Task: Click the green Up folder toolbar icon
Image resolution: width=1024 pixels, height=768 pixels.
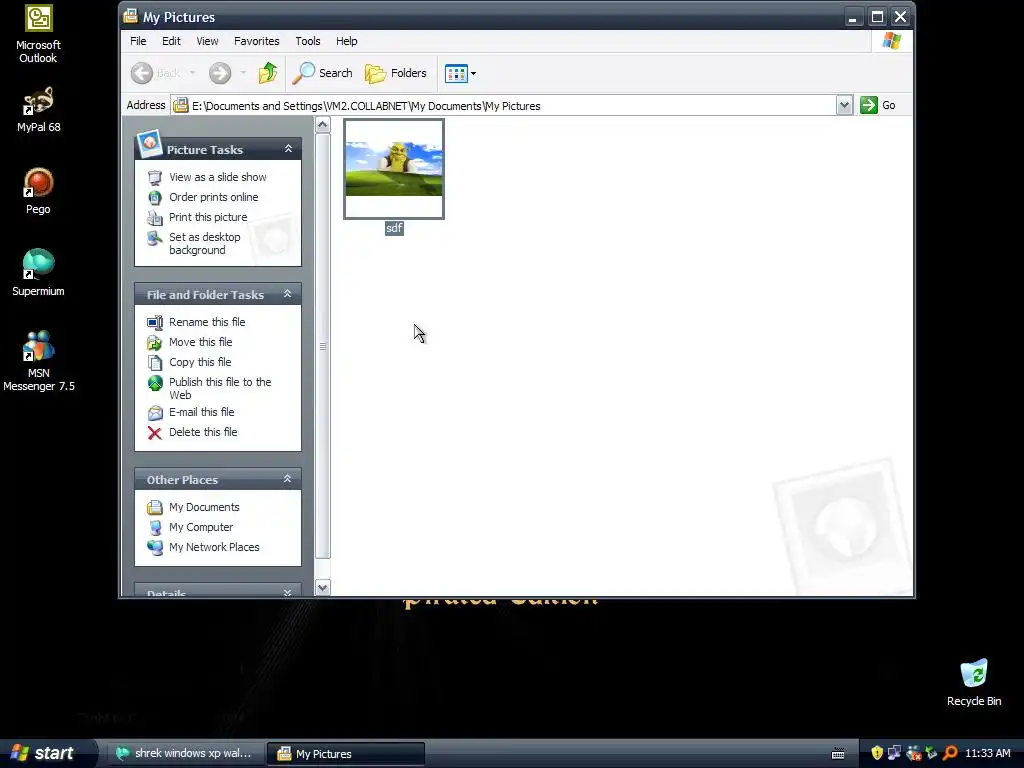Action: [x=268, y=73]
